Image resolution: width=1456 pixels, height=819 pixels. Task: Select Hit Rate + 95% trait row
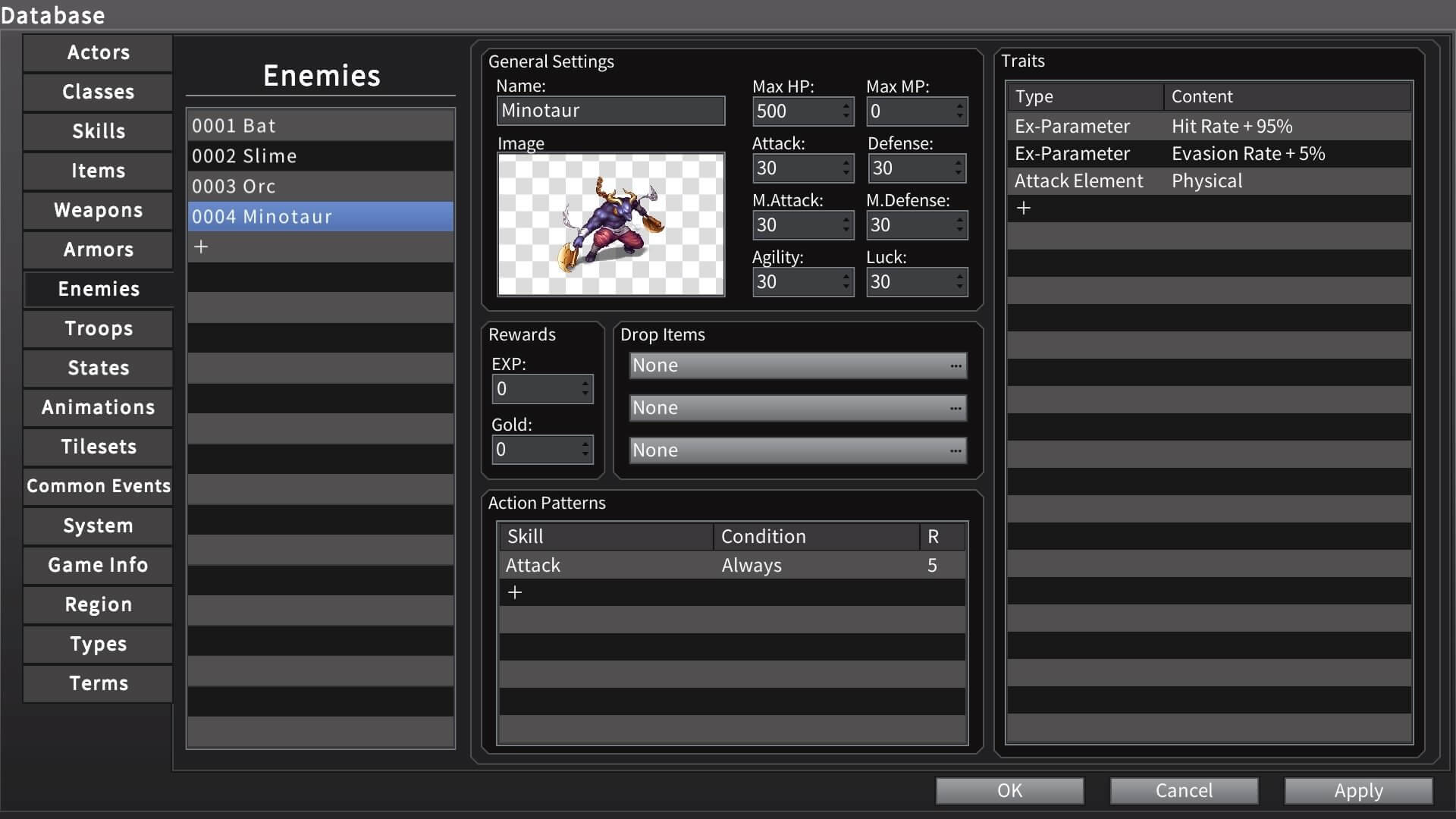1209,127
